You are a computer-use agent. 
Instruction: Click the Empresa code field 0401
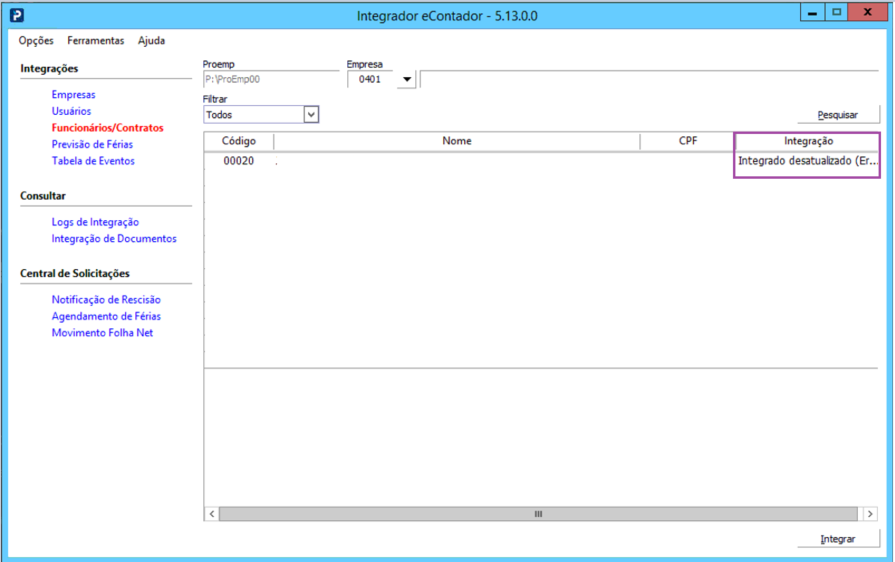point(372,79)
